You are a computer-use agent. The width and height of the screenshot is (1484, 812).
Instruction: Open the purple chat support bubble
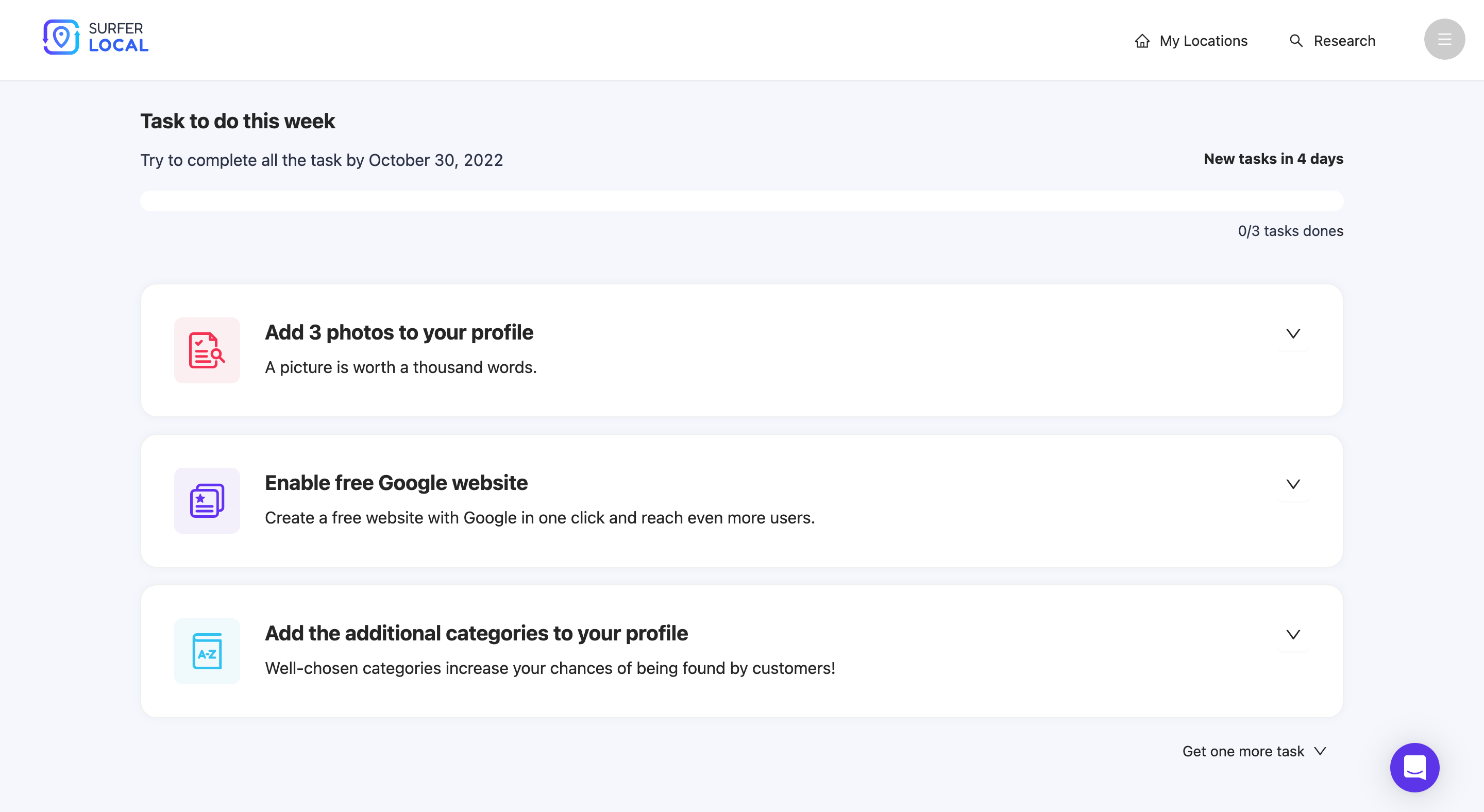(x=1414, y=767)
